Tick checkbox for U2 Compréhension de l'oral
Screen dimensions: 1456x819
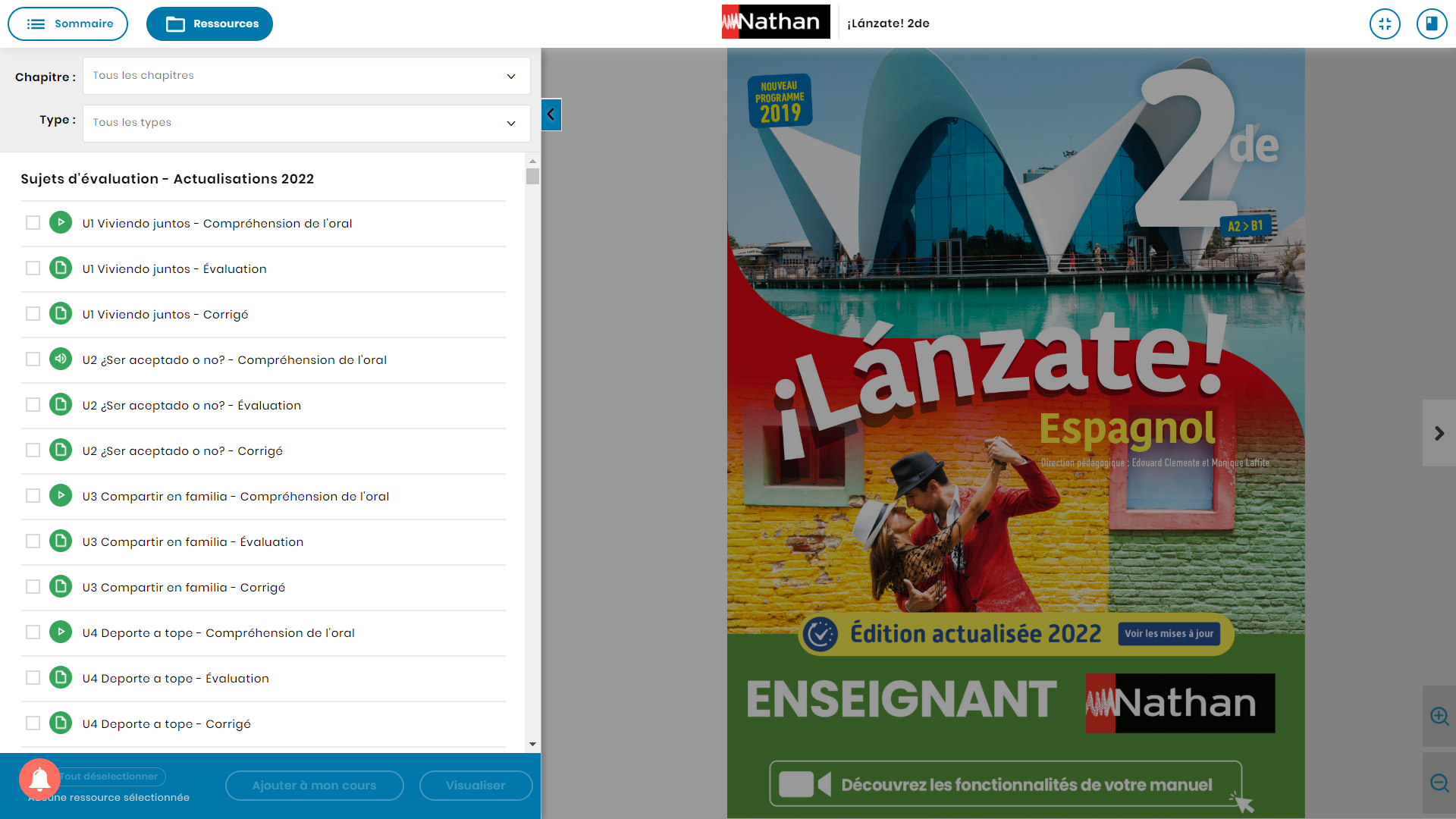click(33, 359)
